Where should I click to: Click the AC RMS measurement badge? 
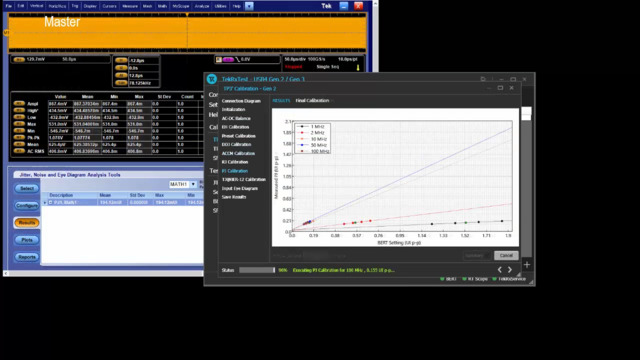pos(19,151)
